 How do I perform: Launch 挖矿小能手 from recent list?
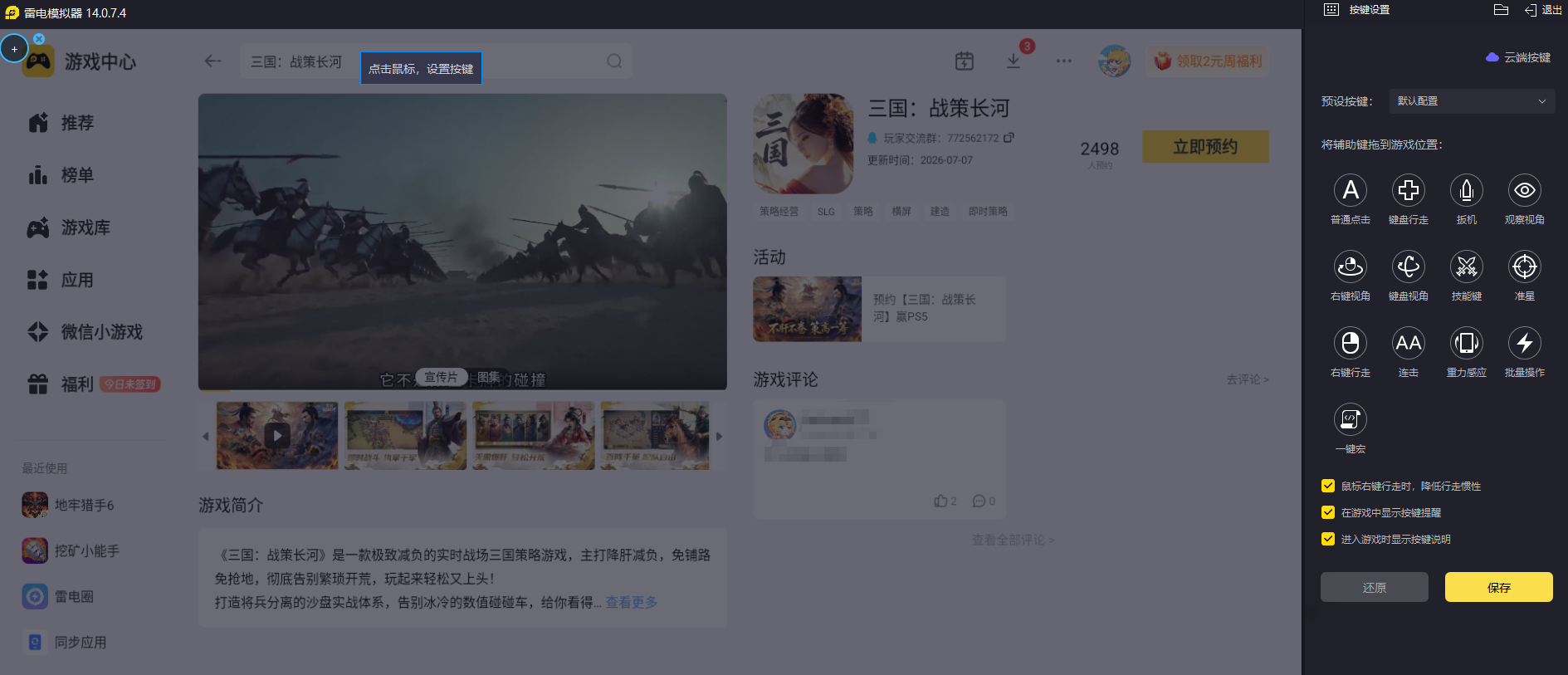(71, 550)
